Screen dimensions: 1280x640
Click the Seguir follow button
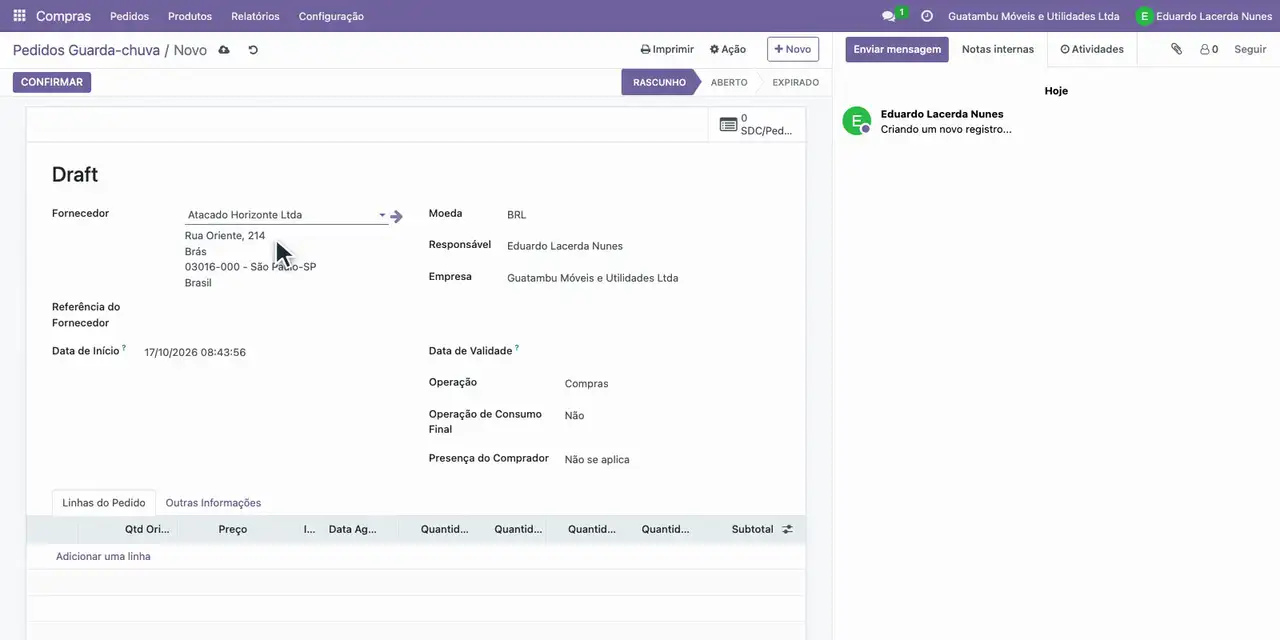[x=1250, y=49]
